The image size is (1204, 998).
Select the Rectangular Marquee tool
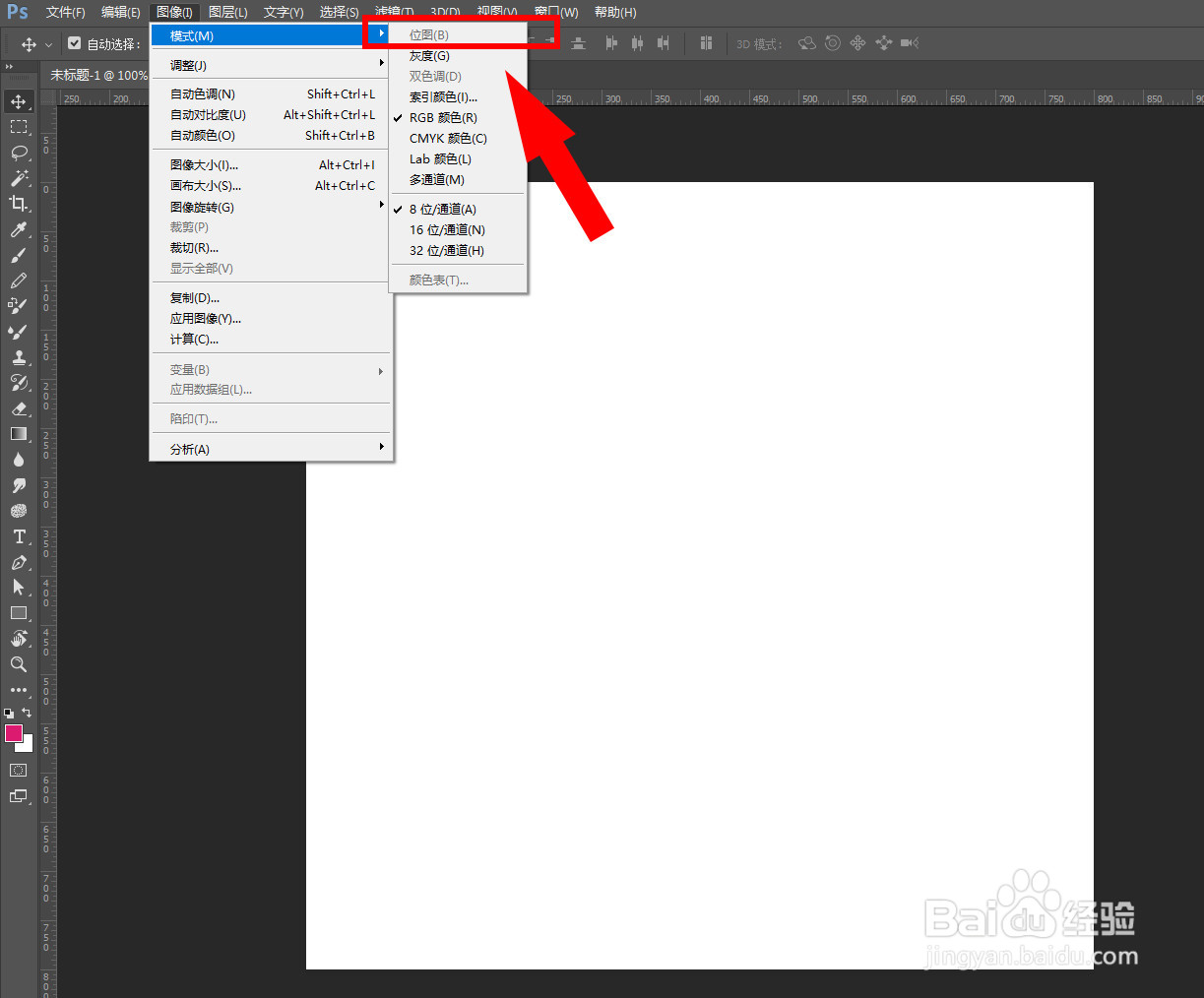click(19, 127)
